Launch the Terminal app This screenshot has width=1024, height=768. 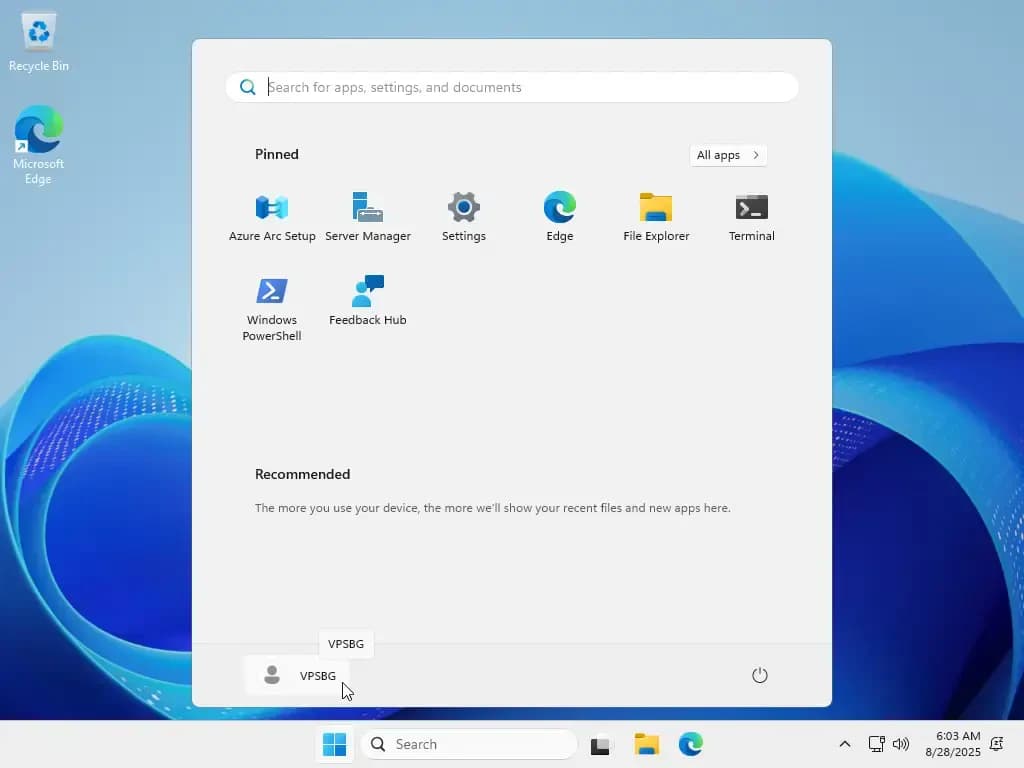752,217
